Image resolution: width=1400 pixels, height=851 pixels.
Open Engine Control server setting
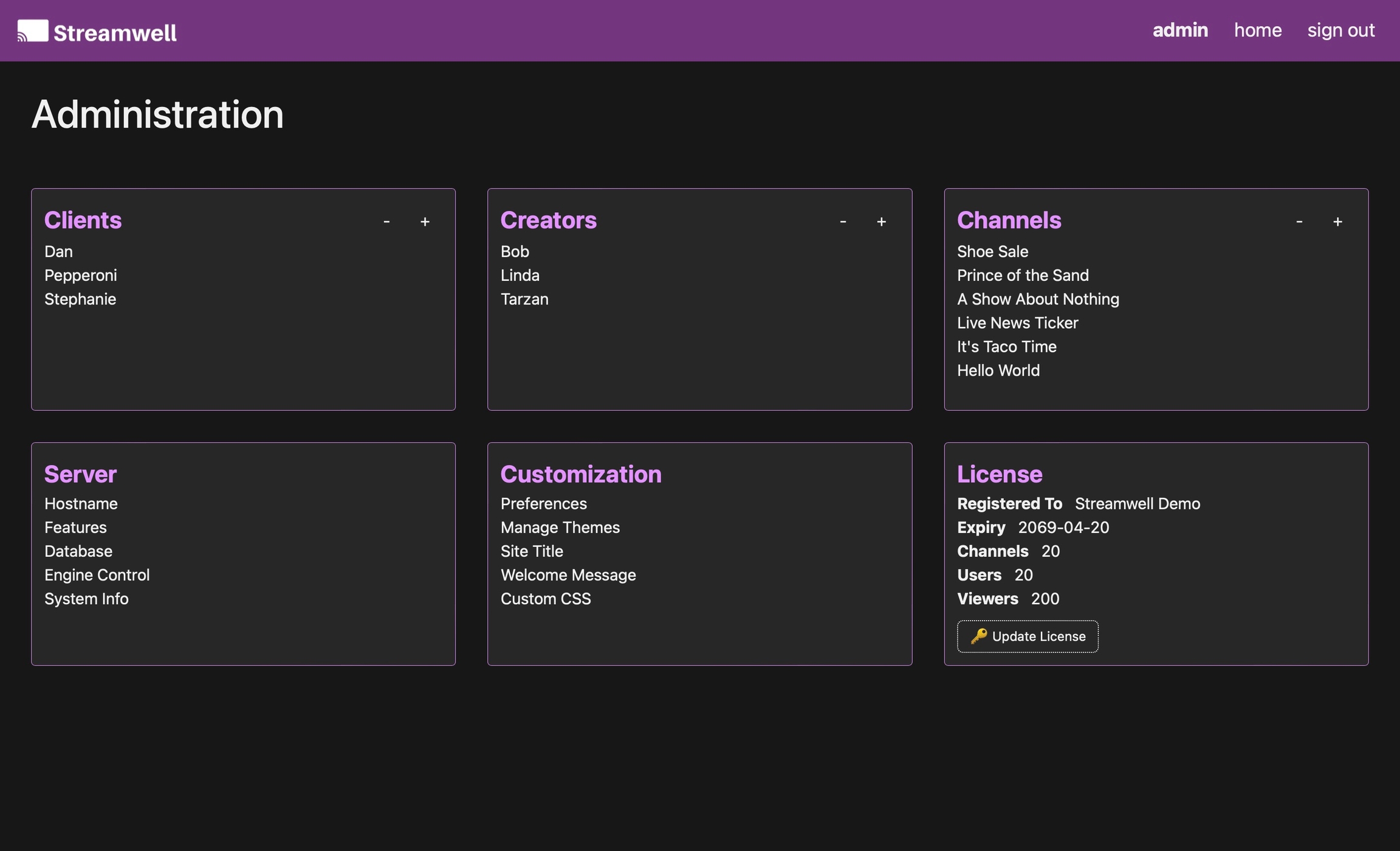[97, 575]
